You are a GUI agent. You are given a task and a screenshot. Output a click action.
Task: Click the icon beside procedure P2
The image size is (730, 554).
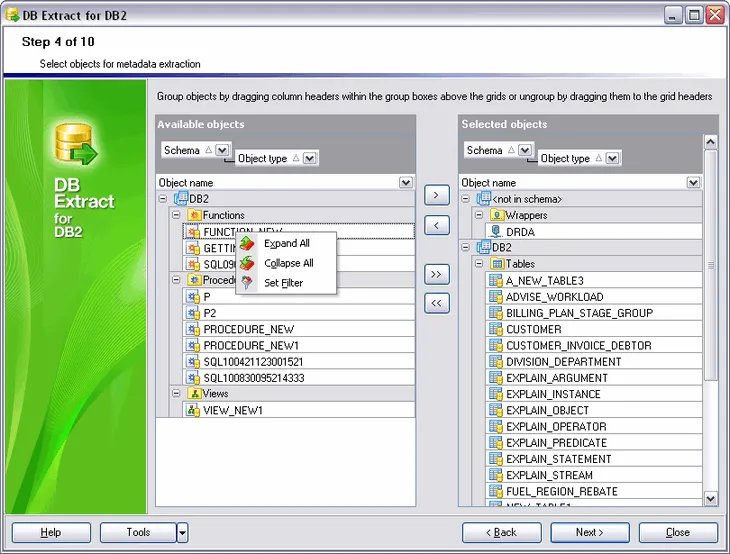(192, 313)
